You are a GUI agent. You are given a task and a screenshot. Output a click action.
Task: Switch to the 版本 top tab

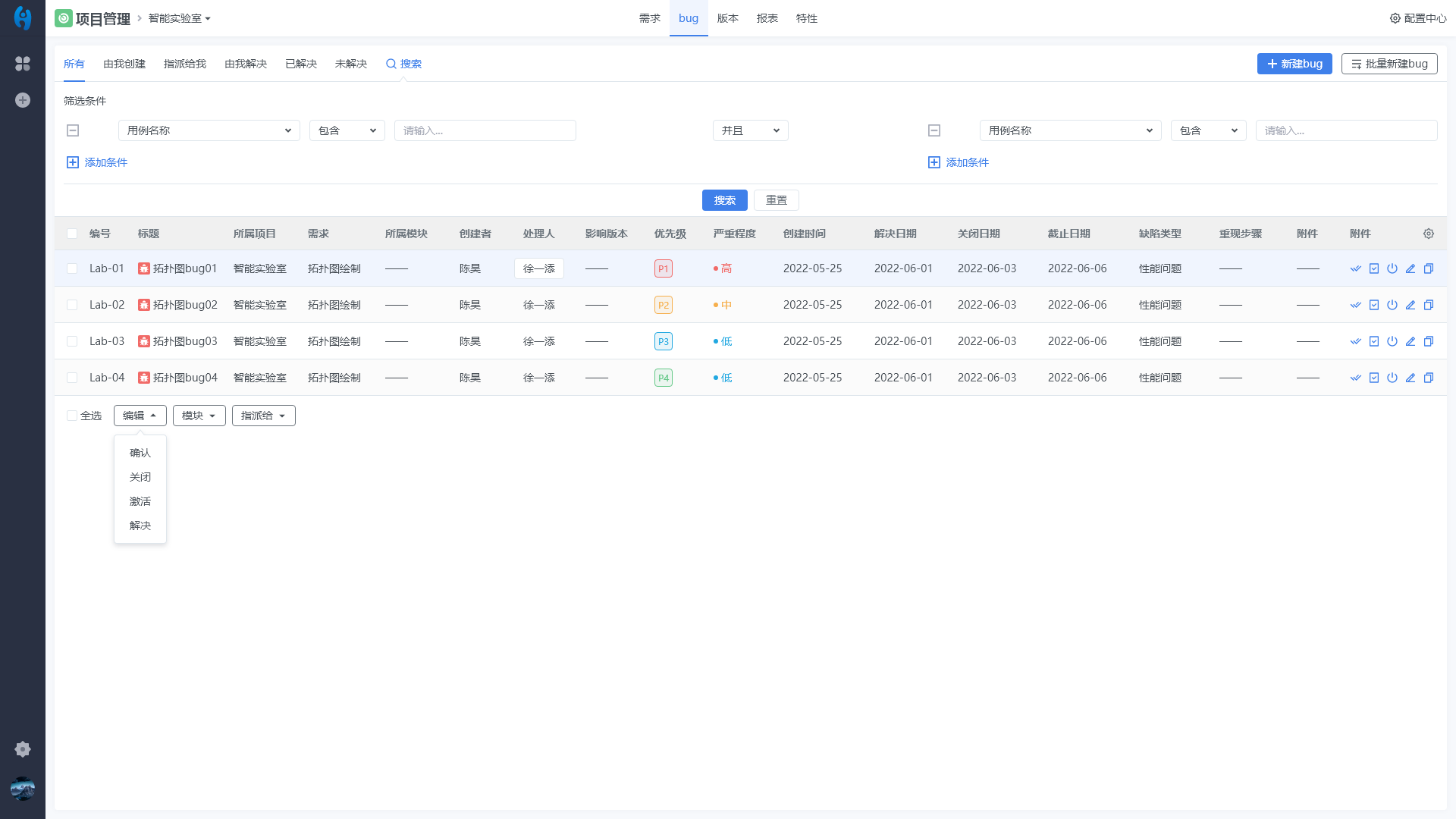(728, 18)
